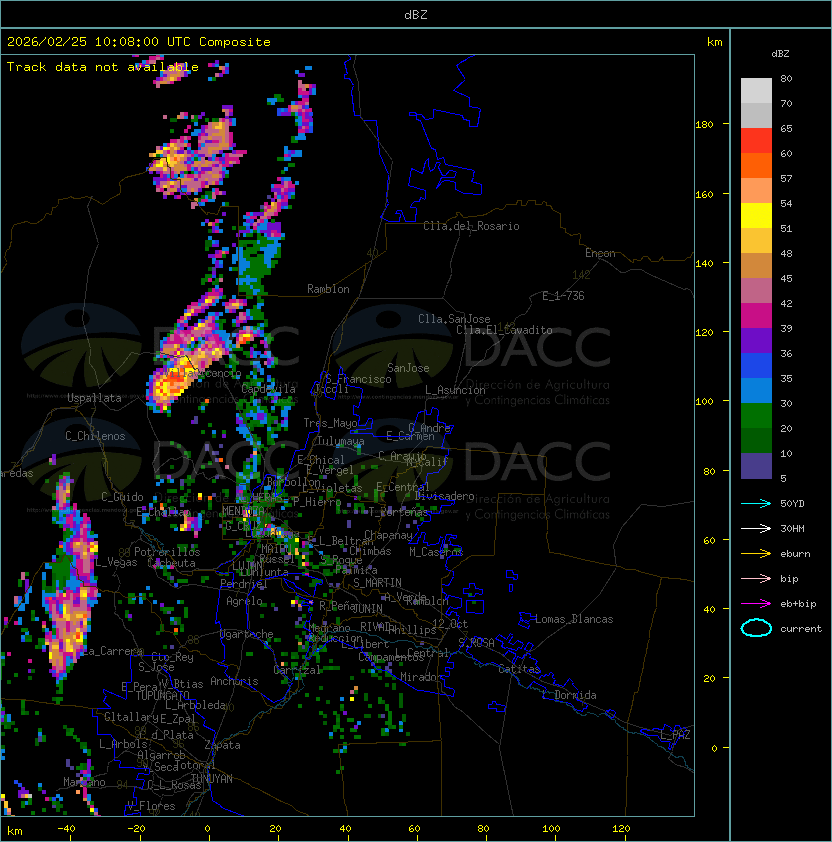Image resolution: width=832 pixels, height=842 pixels.
Task: Click the 'Clla.SanJose' map label
Action: click(x=454, y=319)
